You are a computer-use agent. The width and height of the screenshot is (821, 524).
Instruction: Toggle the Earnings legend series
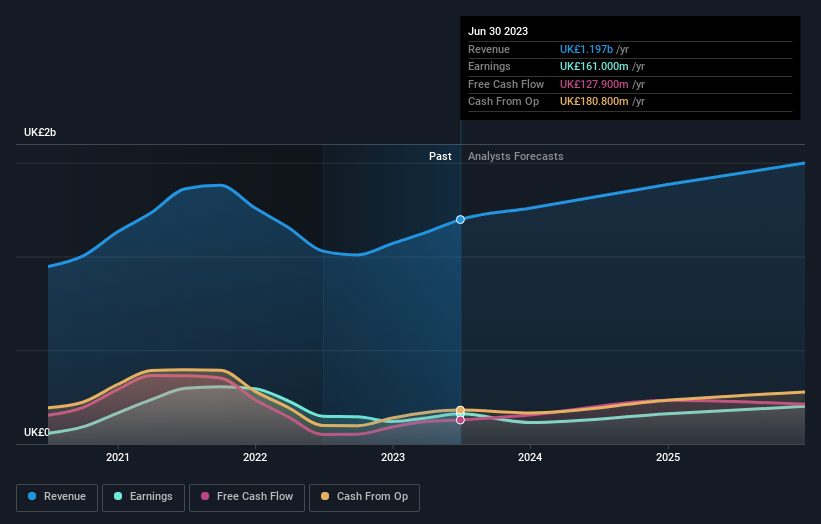pos(143,497)
